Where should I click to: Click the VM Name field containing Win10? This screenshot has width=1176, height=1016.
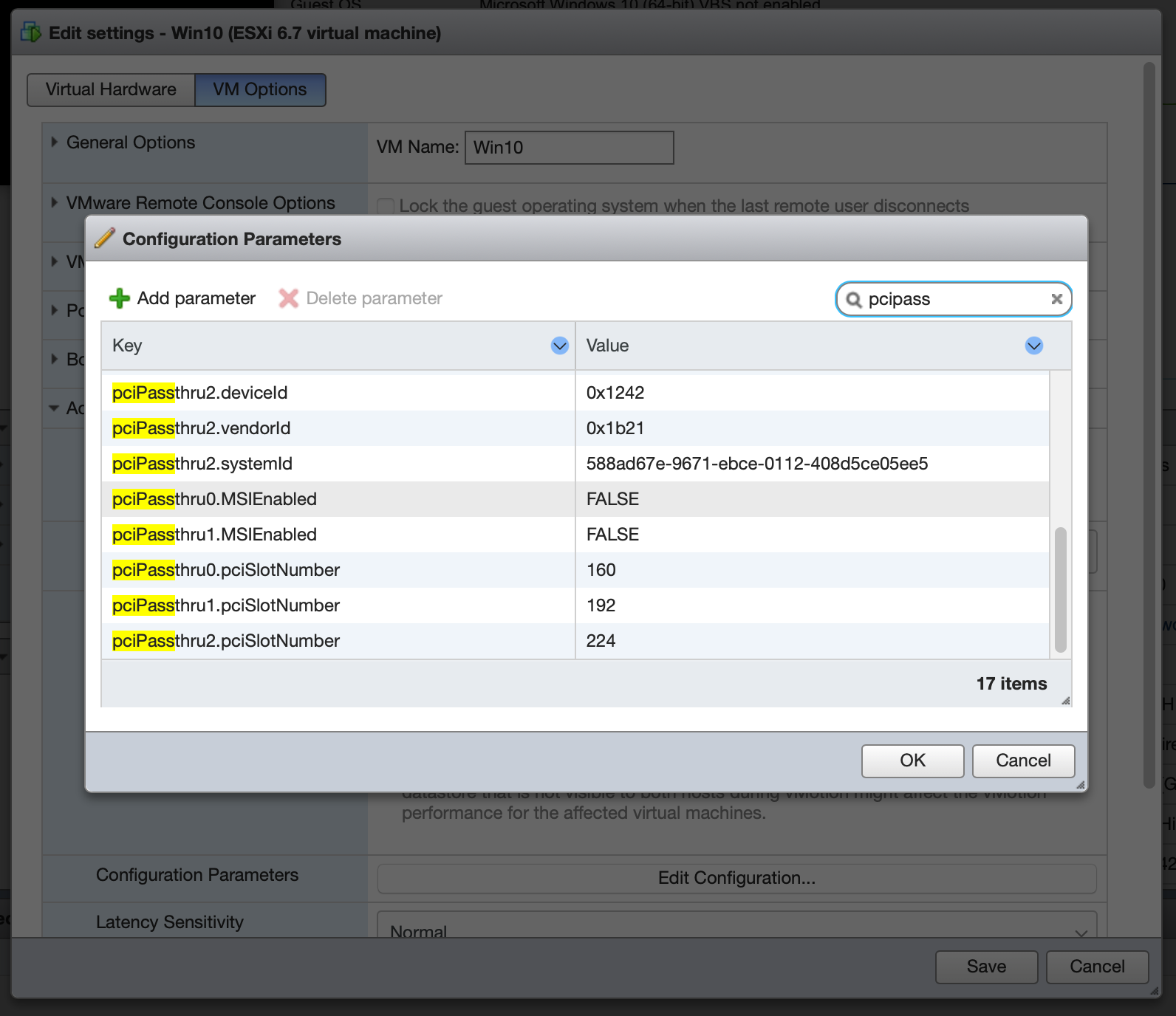(x=569, y=148)
